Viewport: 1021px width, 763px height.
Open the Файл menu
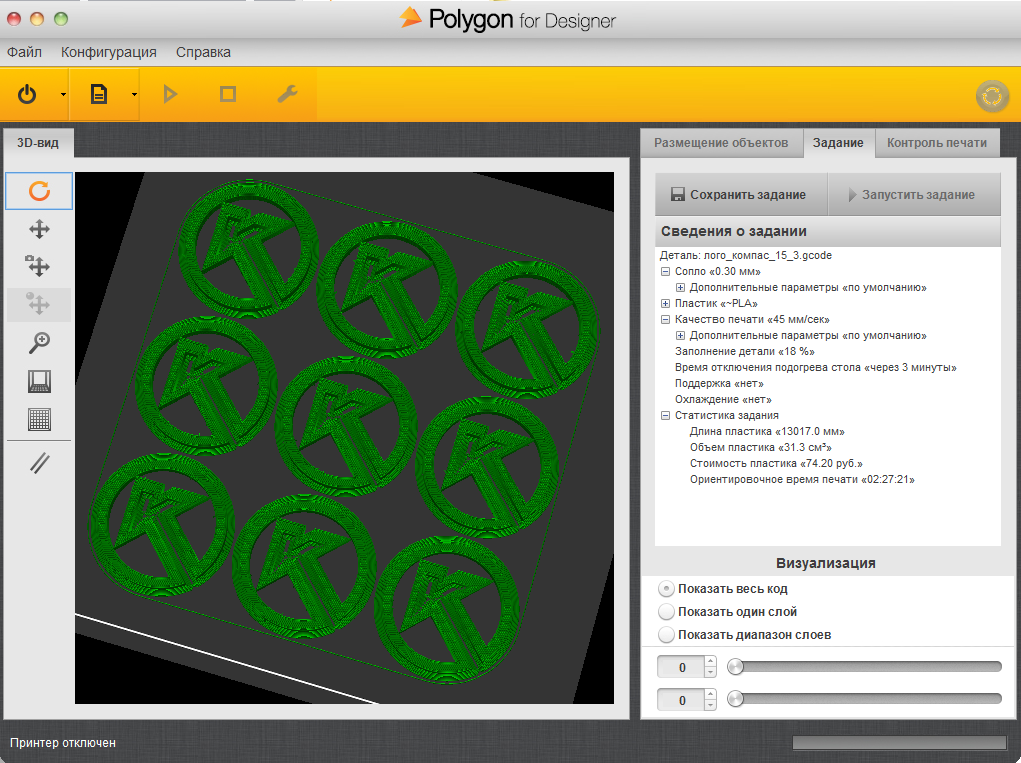[x=24, y=52]
